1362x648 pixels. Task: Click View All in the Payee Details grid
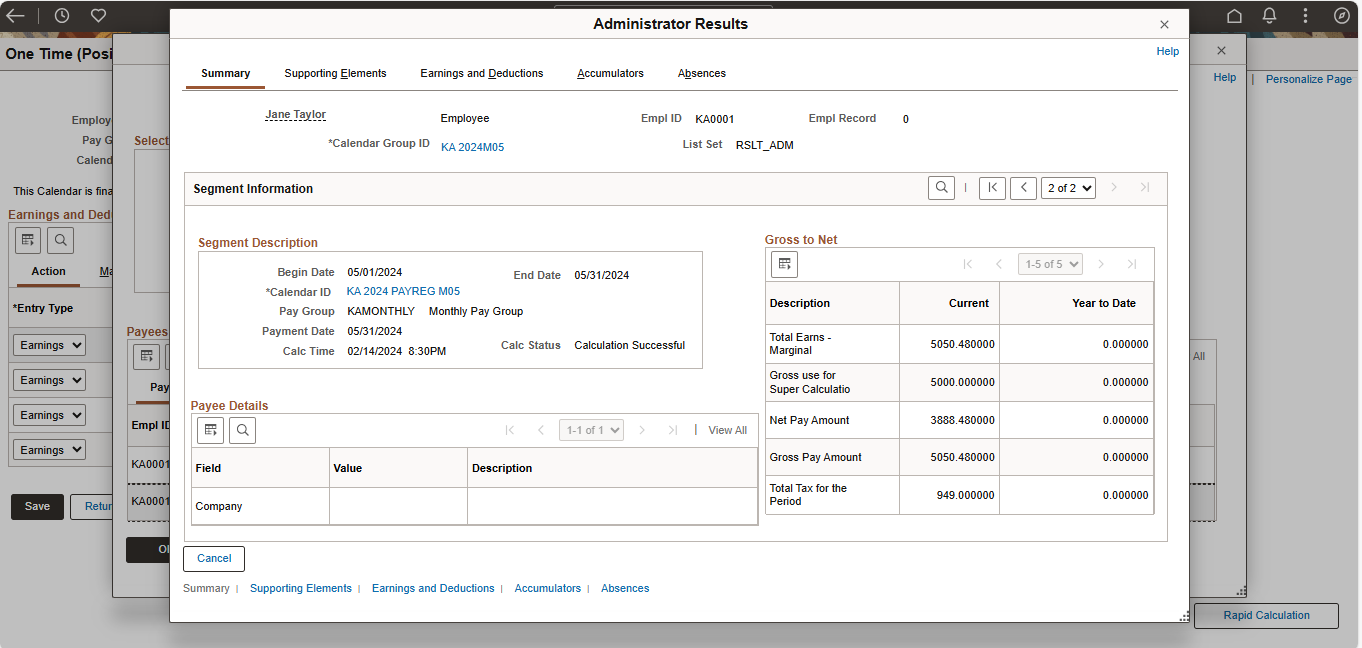coord(727,429)
